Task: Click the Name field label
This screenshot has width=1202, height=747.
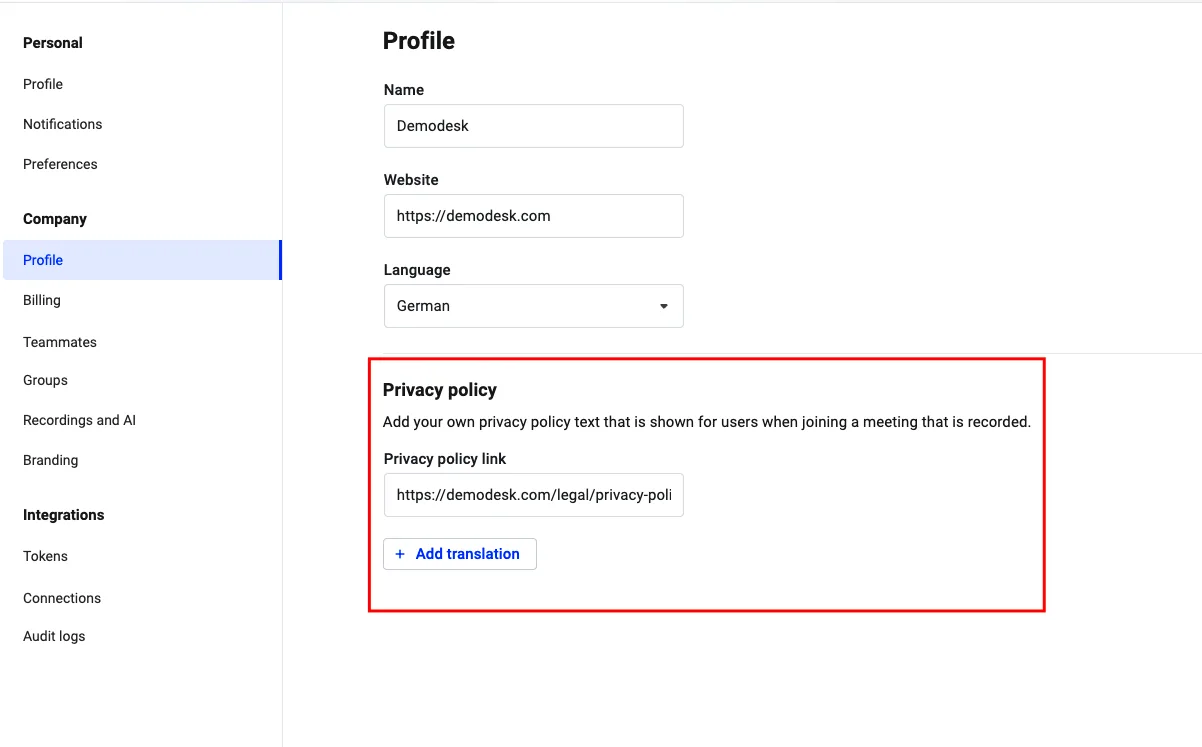Action: (404, 90)
